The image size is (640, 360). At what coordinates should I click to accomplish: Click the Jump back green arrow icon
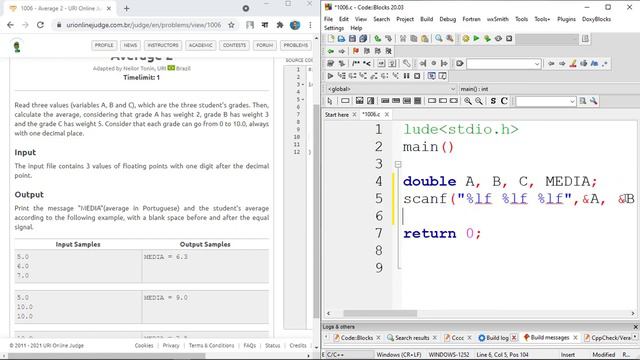(331, 51)
